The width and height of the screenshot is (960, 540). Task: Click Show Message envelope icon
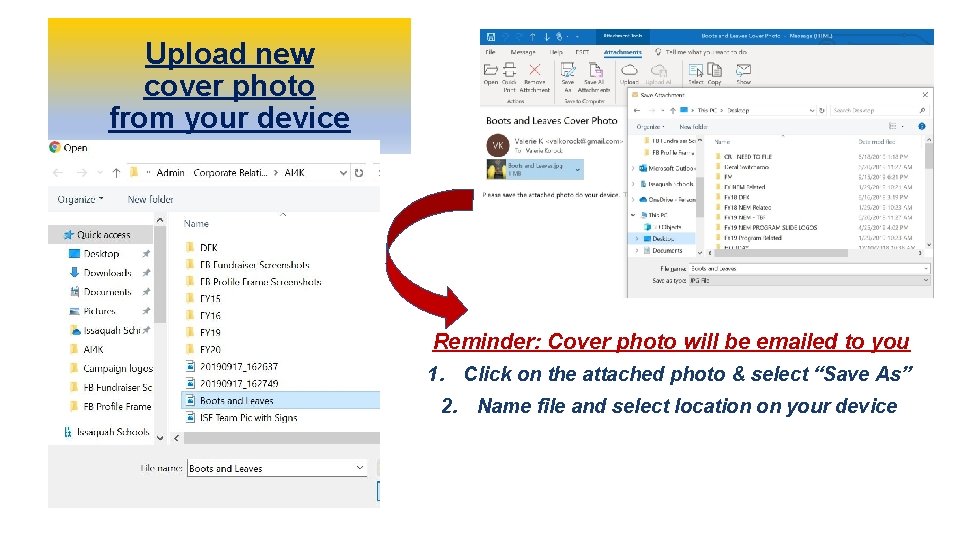click(x=743, y=70)
